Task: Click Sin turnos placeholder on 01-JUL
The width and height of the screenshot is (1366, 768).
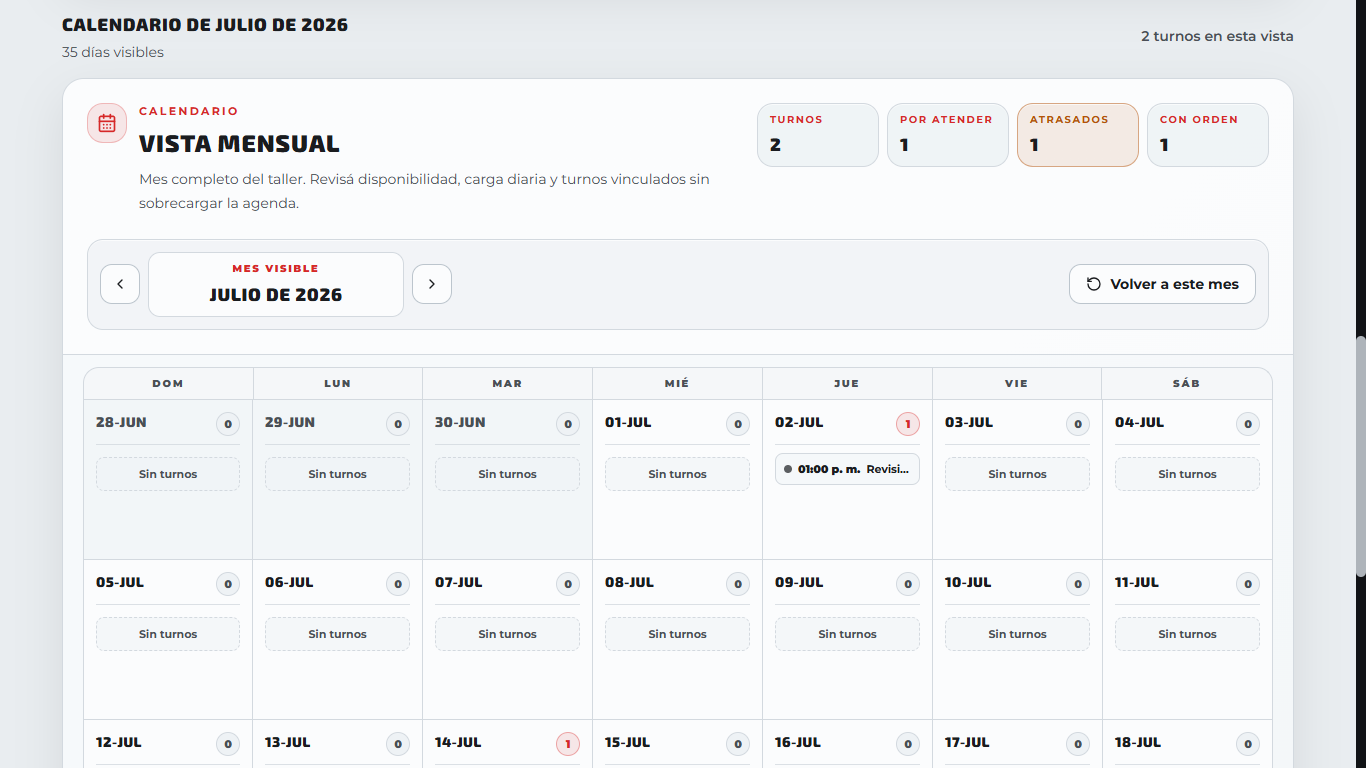Action: point(677,474)
